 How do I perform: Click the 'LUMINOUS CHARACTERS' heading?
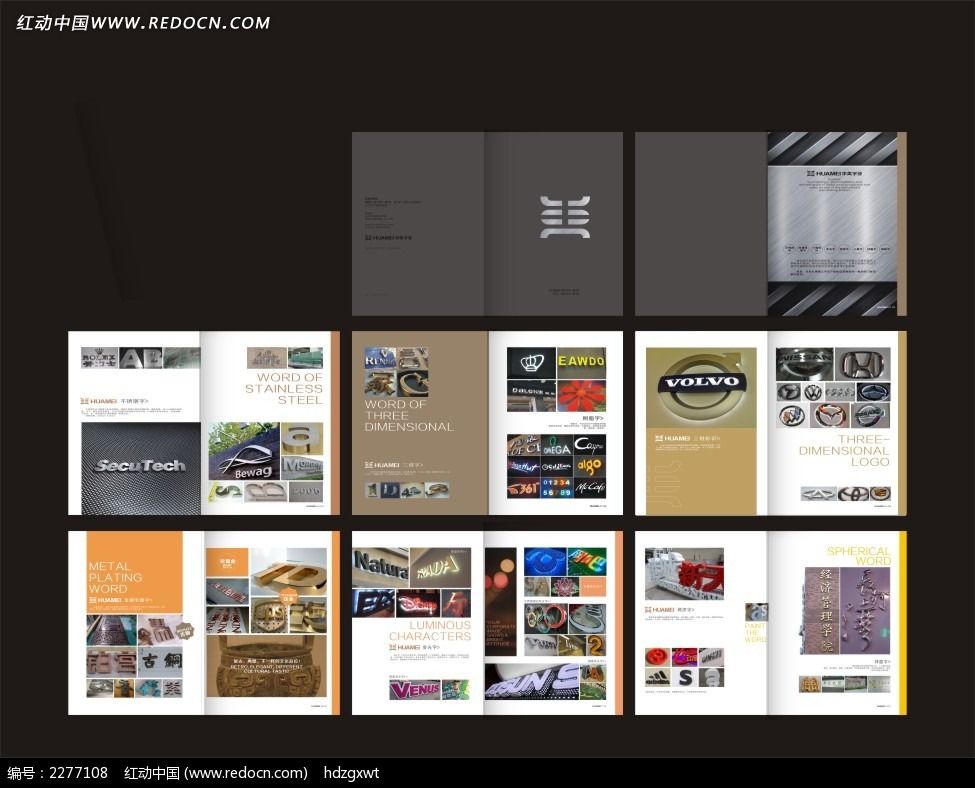[430, 630]
